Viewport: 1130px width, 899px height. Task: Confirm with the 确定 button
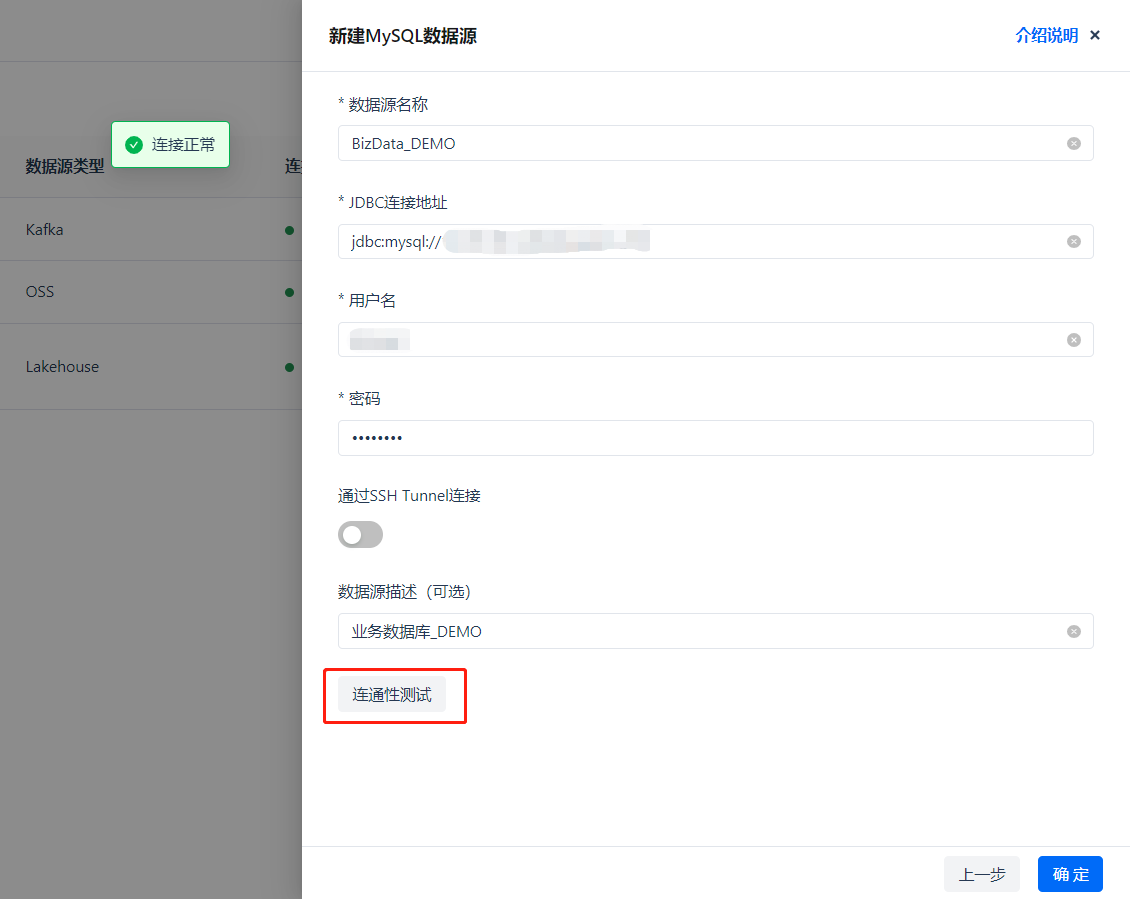point(1070,874)
